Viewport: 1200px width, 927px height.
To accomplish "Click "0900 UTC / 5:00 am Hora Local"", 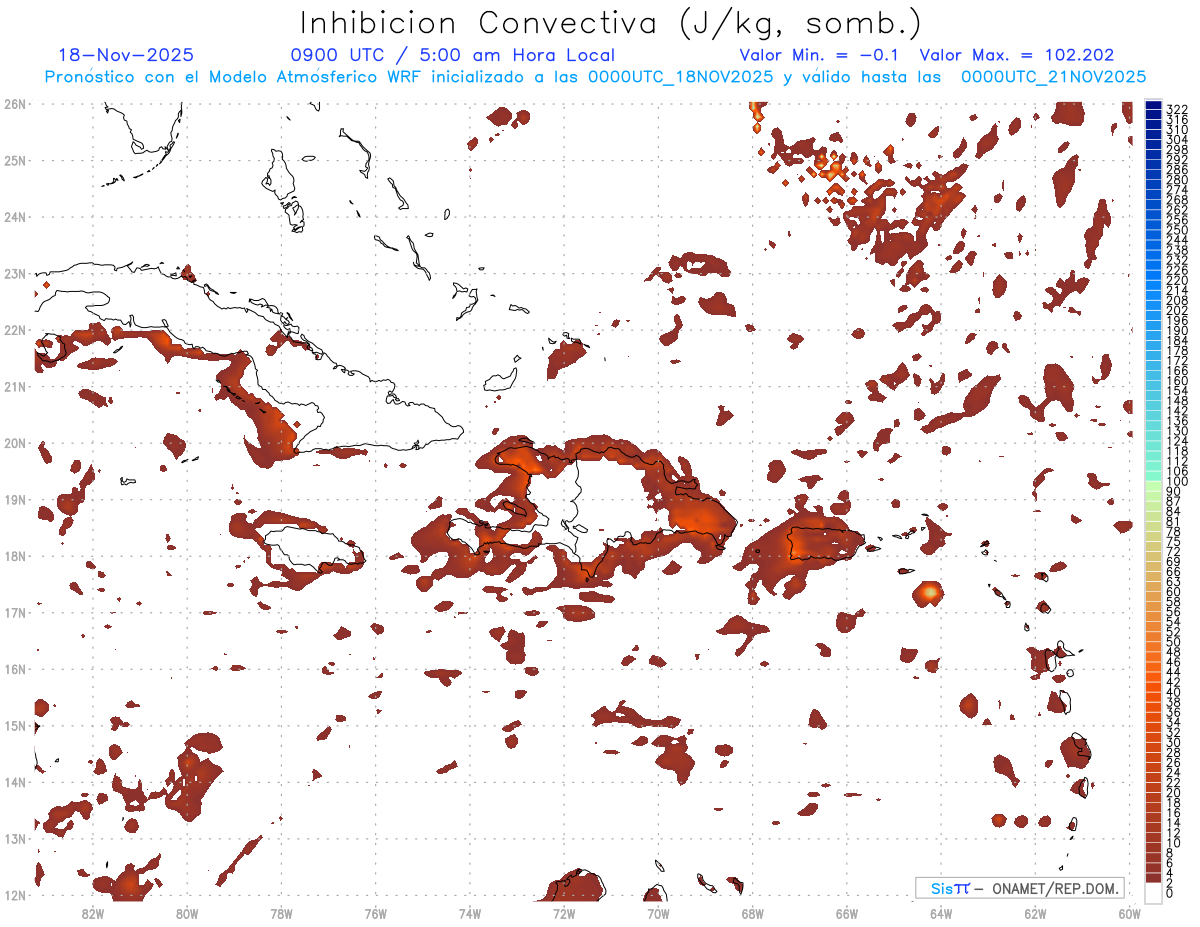I will tap(453, 55).
